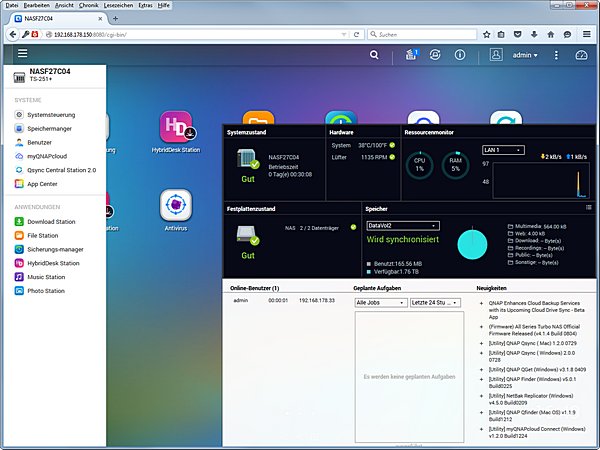Open the external devices icon
The width and height of the screenshot is (600, 450).
435,55
